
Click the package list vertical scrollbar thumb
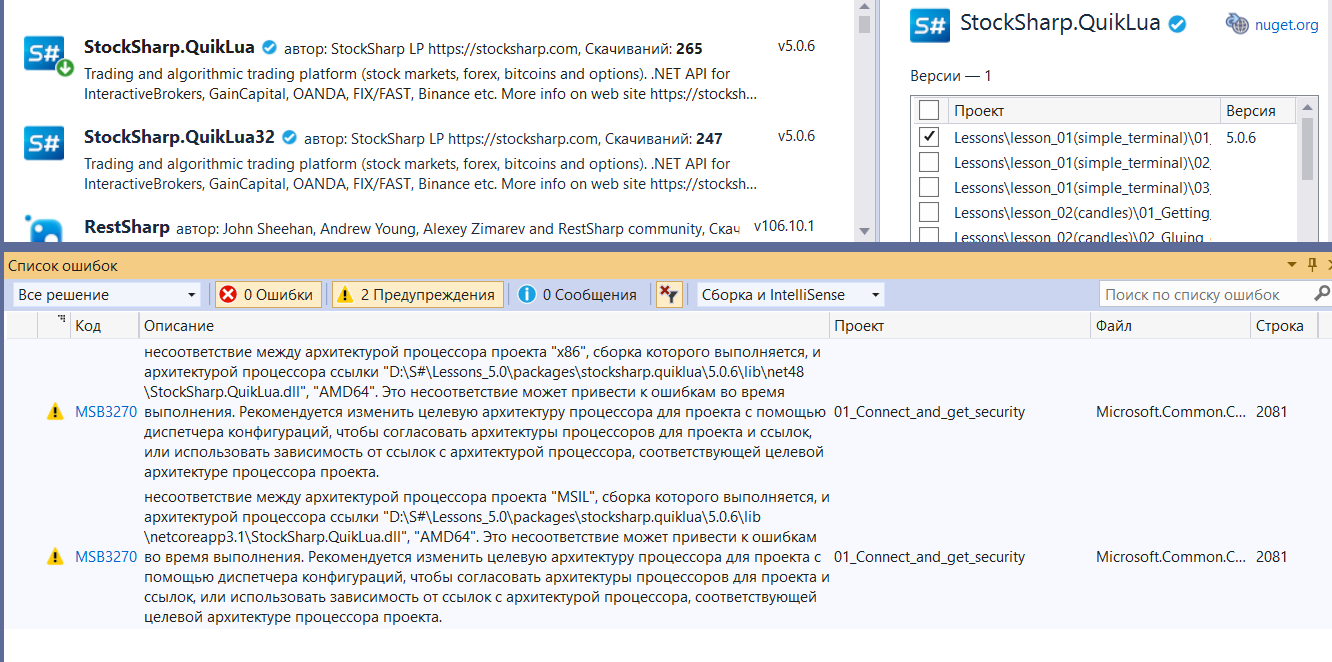tap(864, 26)
